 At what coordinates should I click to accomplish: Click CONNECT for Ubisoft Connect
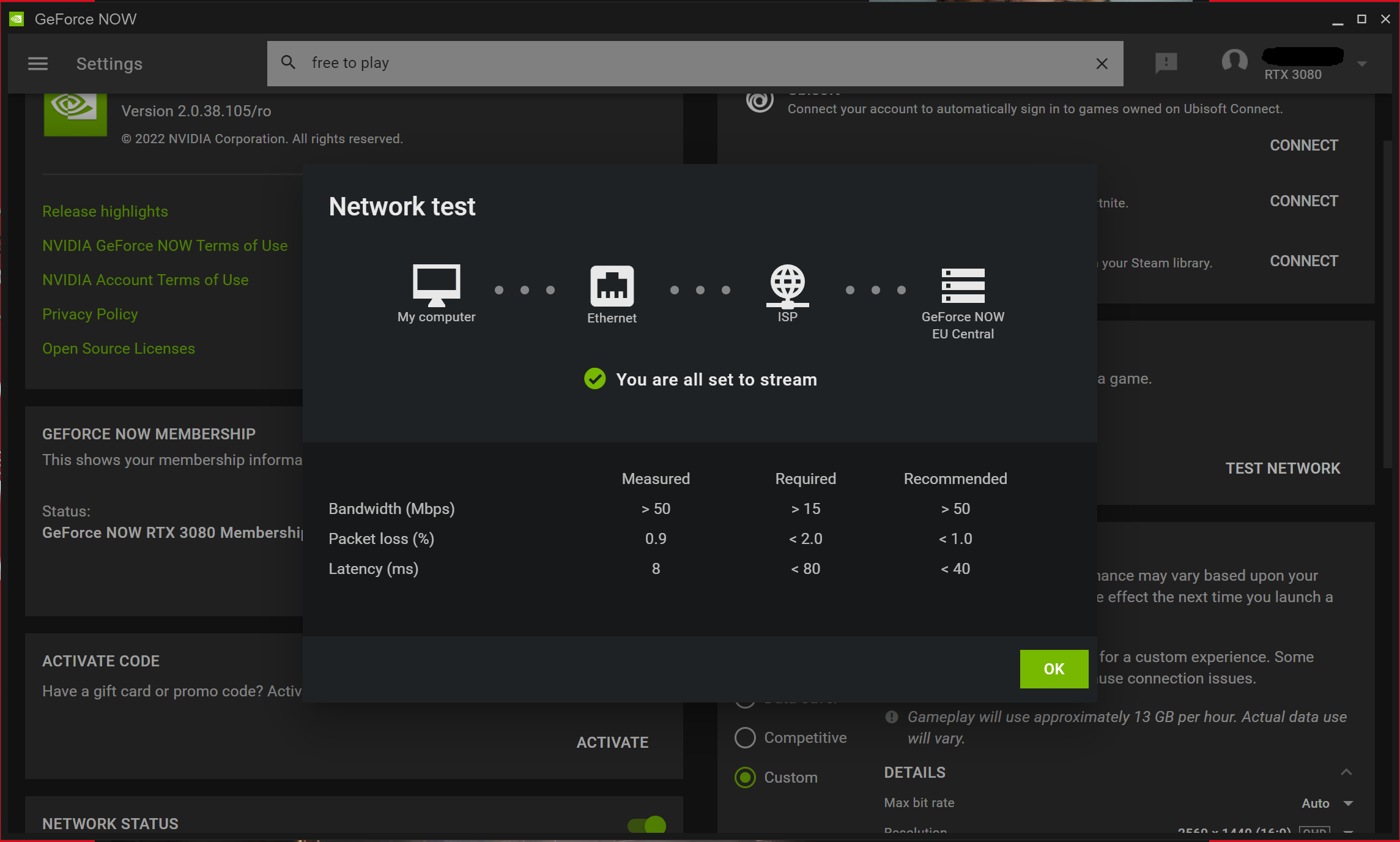(1304, 146)
